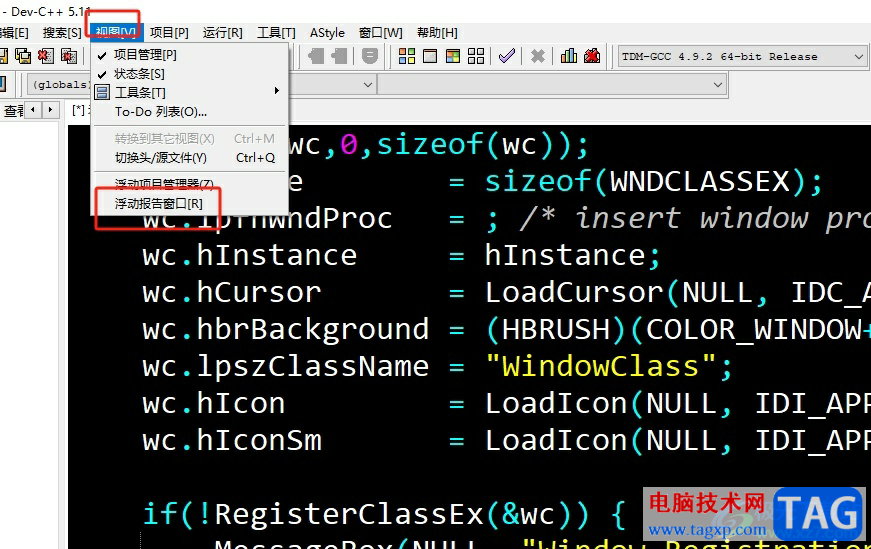871x549 pixels.
Task: Open the empty function list dropdown arrow
Action: pyautogui.click(x=718, y=84)
